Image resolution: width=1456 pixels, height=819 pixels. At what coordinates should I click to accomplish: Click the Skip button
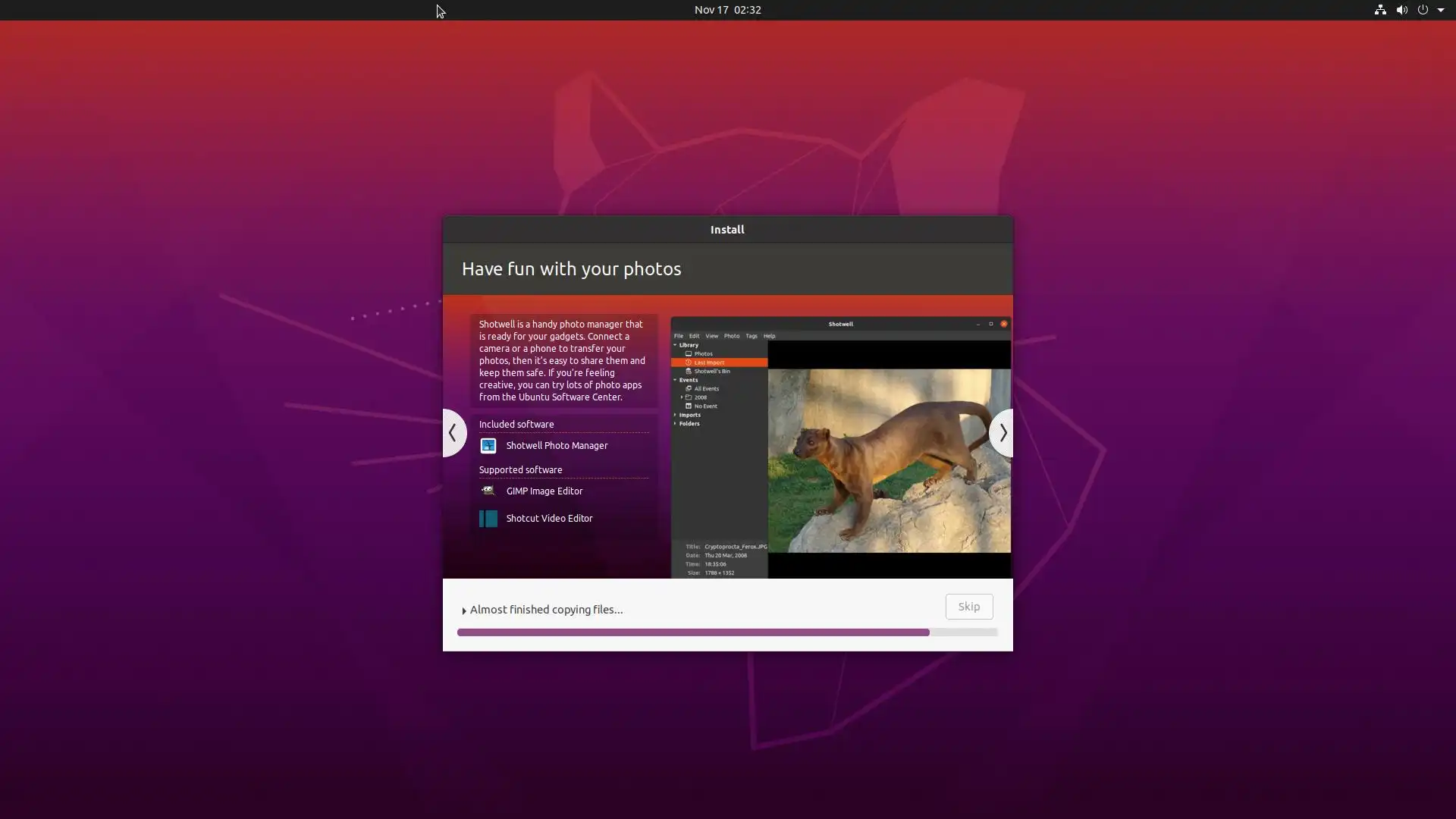pyautogui.click(x=968, y=607)
